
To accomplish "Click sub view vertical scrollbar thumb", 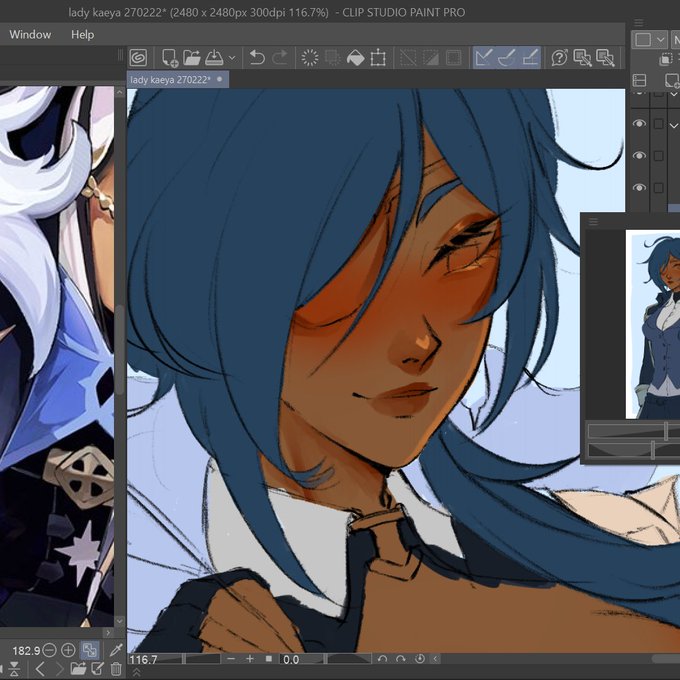I will click(x=119, y=350).
